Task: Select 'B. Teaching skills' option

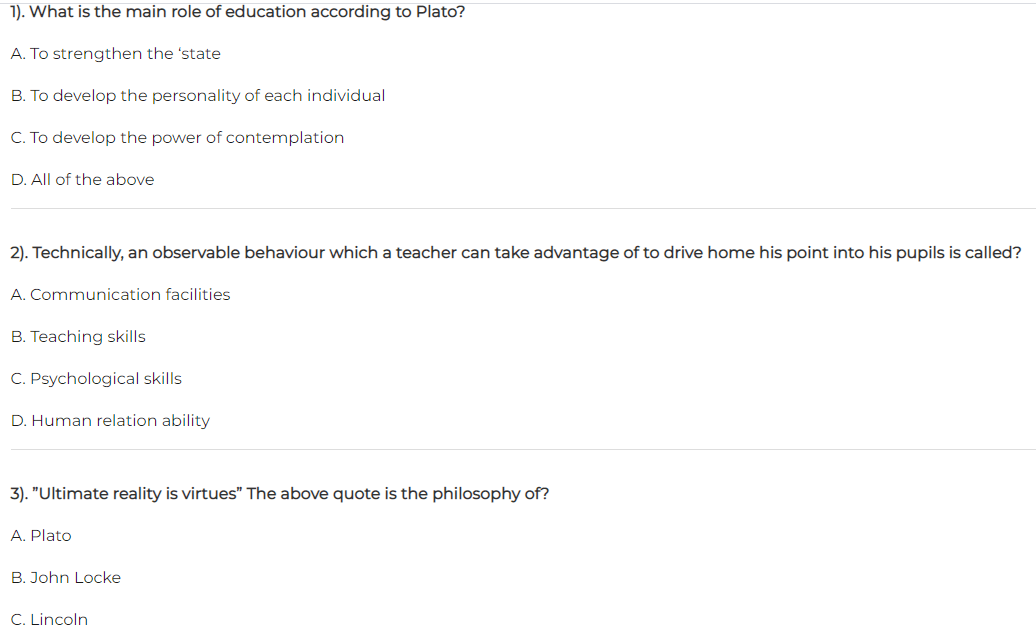Action: (x=78, y=336)
